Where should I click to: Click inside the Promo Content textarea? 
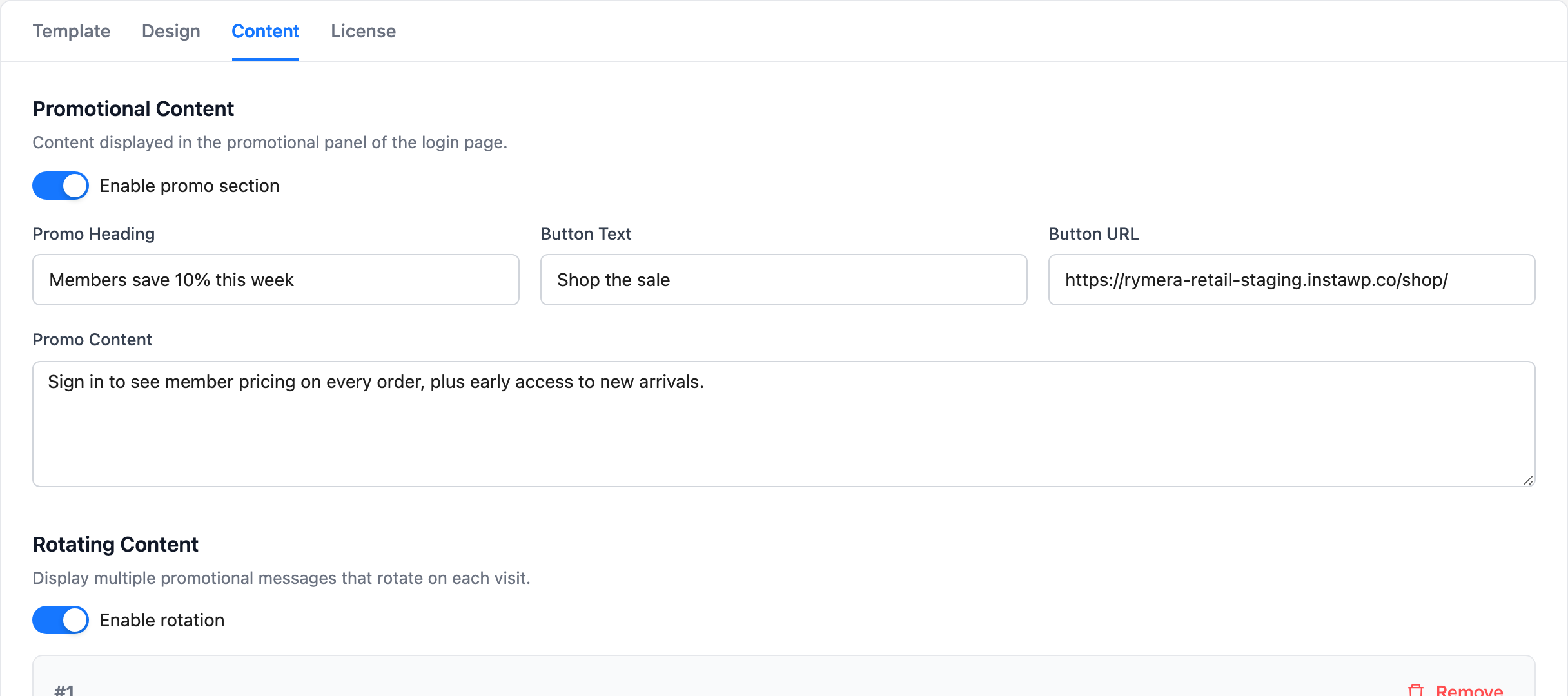pyautogui.click(x=784, y=424)
